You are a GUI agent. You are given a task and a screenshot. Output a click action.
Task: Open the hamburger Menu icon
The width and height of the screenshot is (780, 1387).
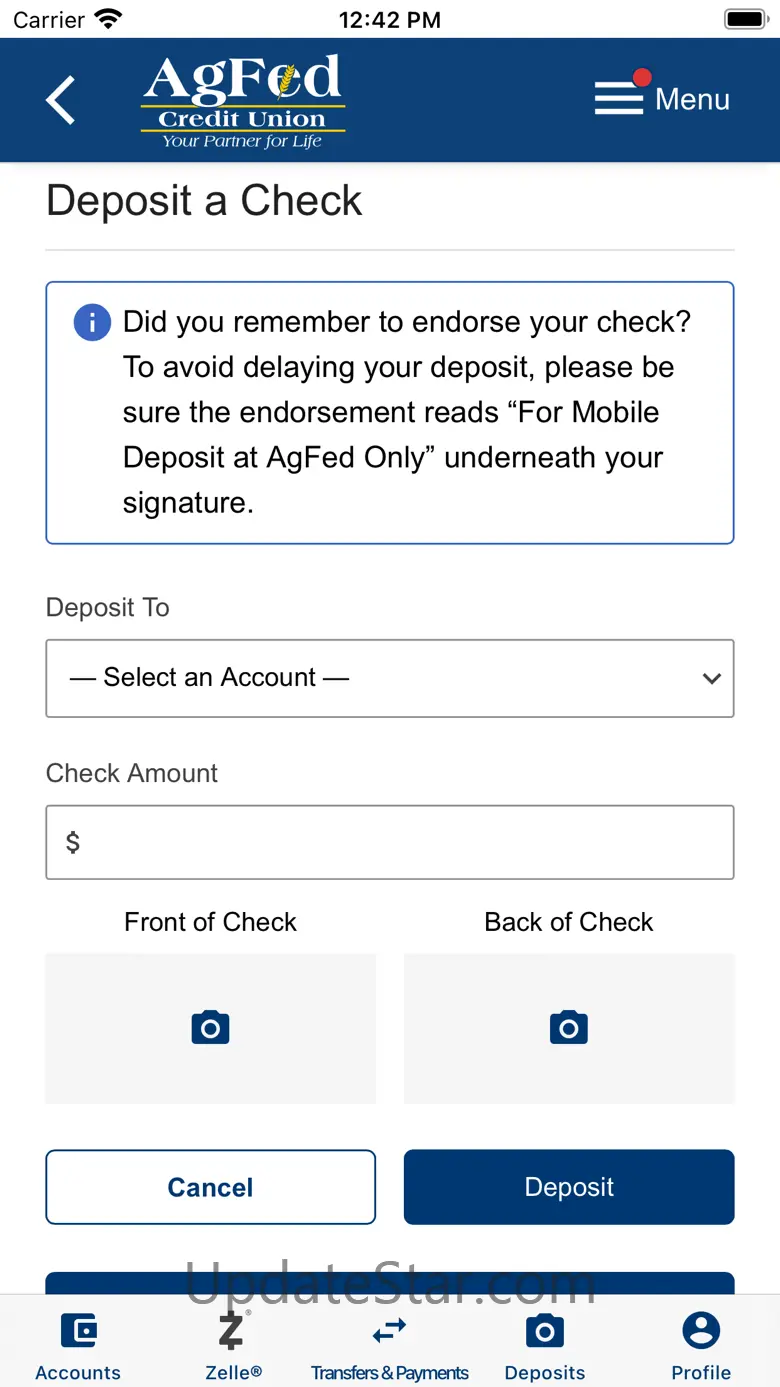tap(619, 98)
